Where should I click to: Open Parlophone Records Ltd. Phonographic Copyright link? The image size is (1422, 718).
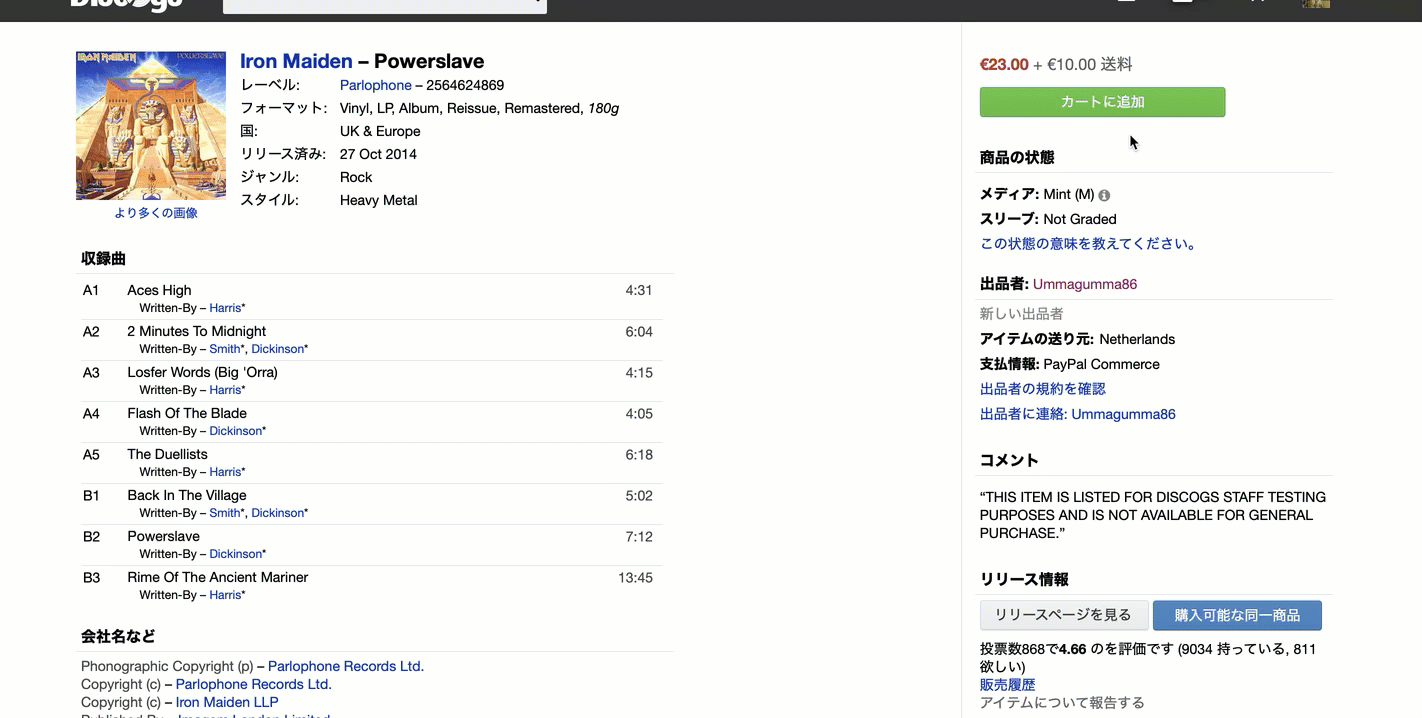(346, 666)
